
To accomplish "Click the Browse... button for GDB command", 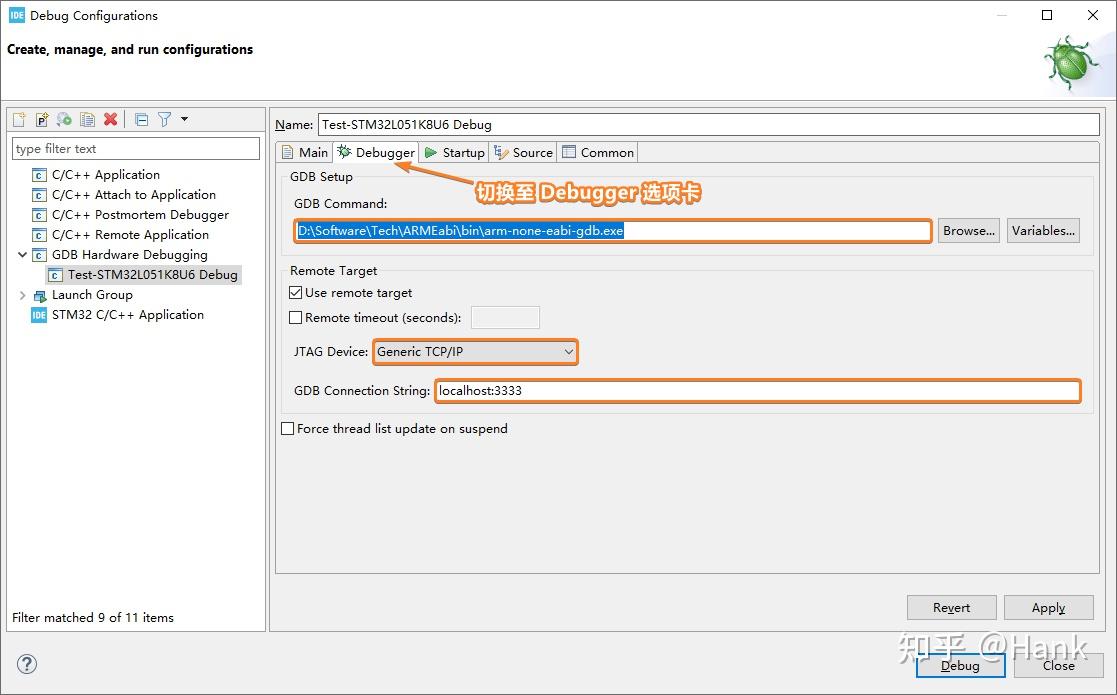I will tap(968, 231).
